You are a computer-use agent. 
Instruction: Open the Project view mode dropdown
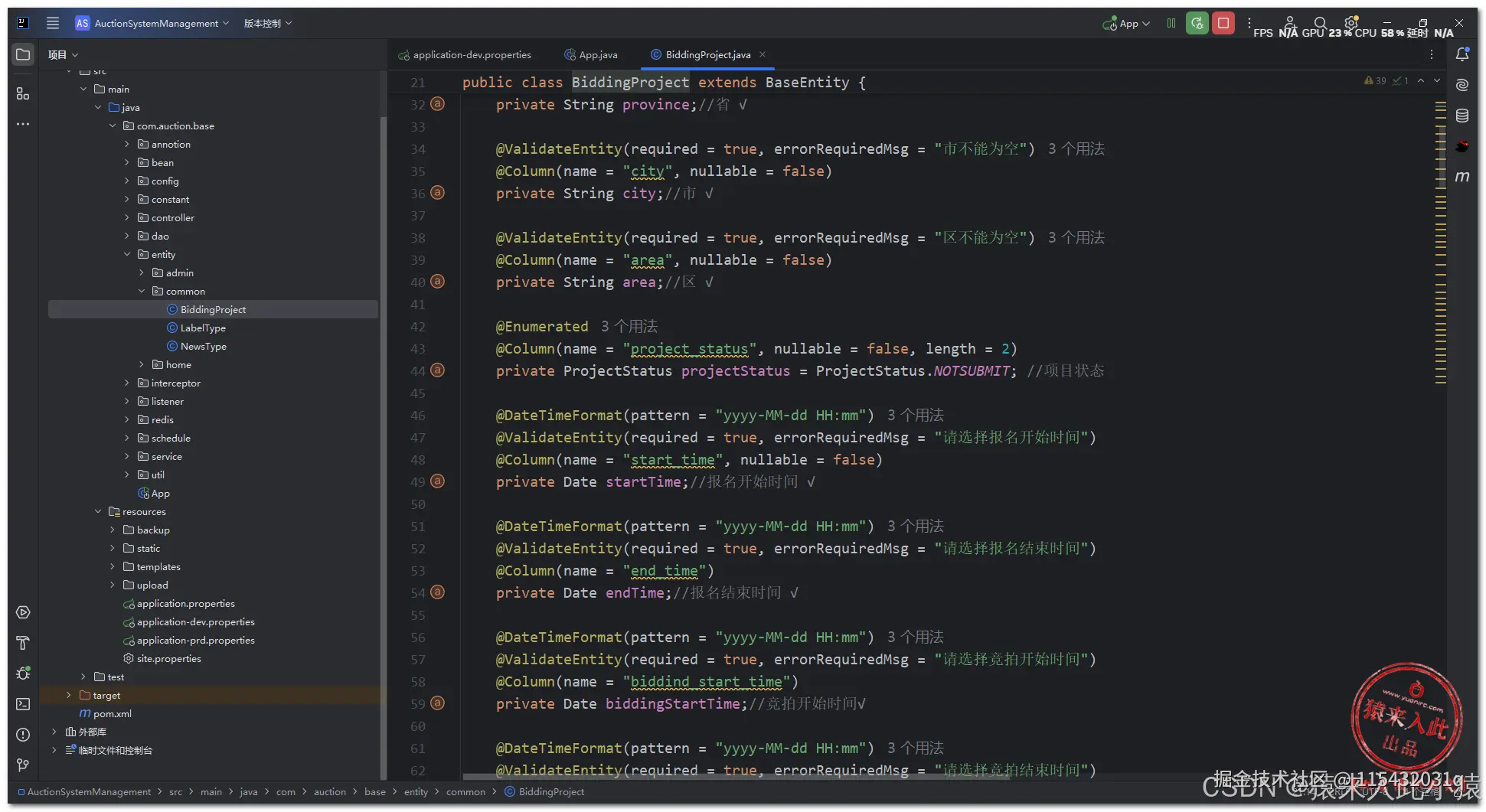(x=63, y=54)
